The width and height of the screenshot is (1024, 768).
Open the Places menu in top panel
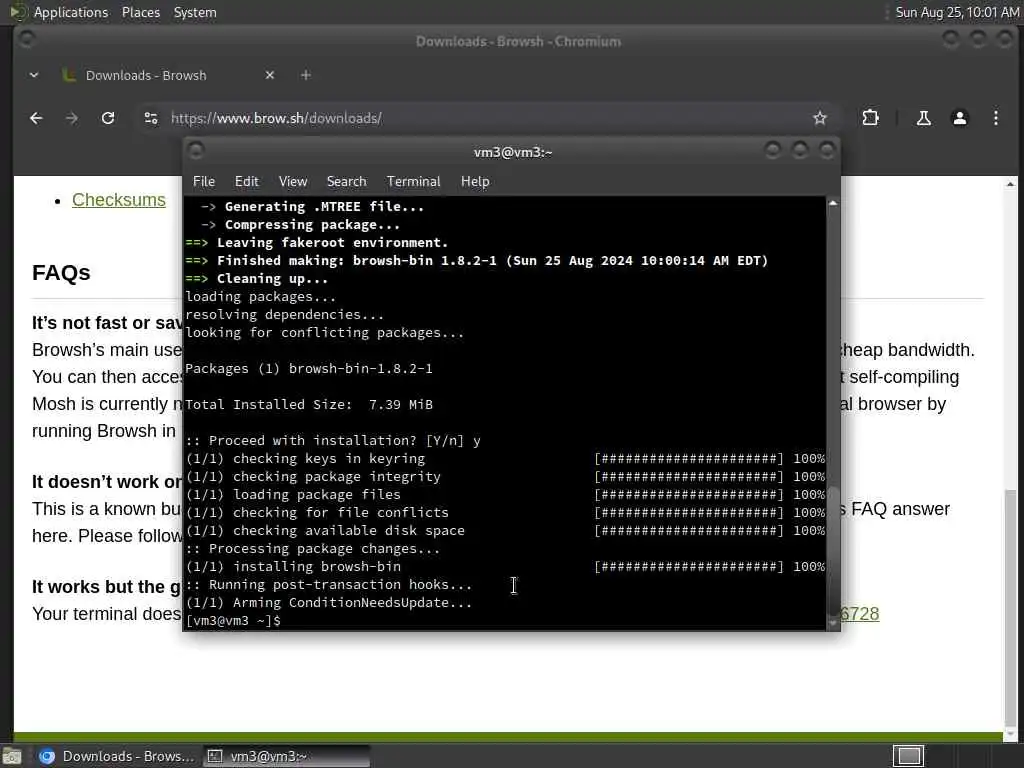click(x=140, y=12)
